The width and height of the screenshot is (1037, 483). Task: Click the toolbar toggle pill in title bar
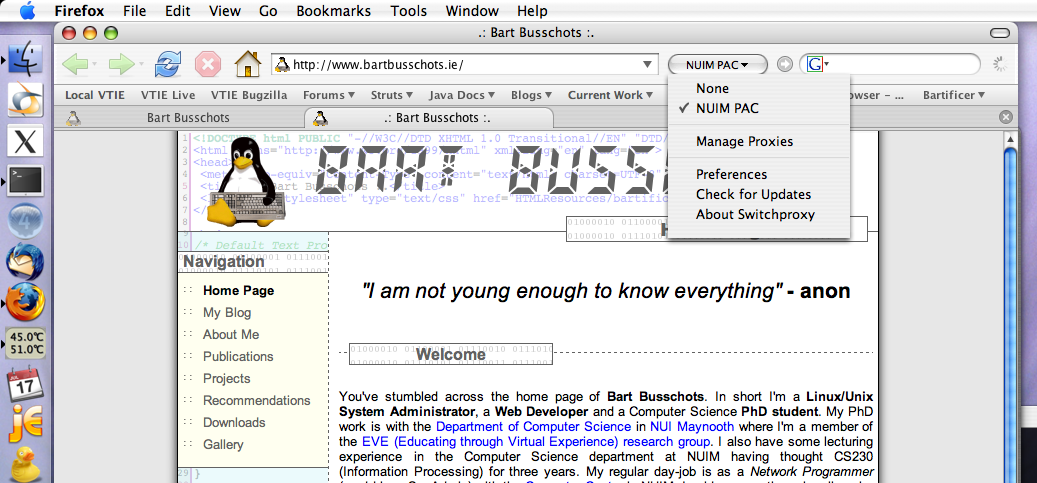tap(999, 33)
